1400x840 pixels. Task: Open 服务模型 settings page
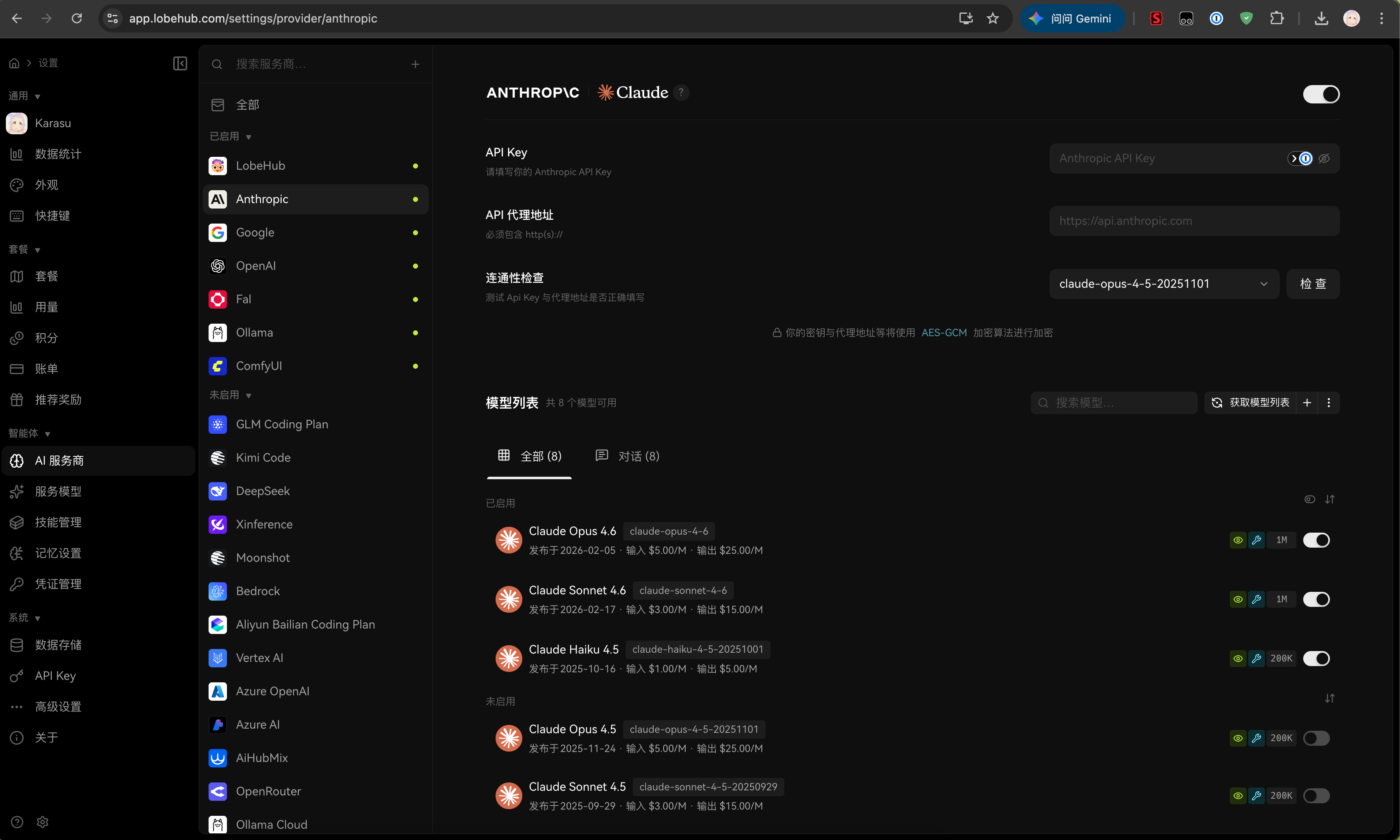click(x=98, y=491)
